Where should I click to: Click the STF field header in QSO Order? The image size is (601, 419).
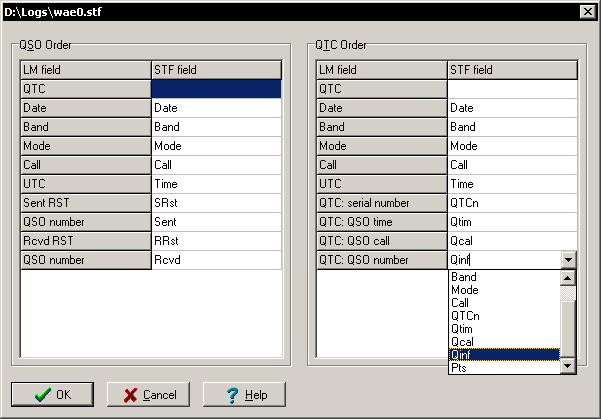216,70
